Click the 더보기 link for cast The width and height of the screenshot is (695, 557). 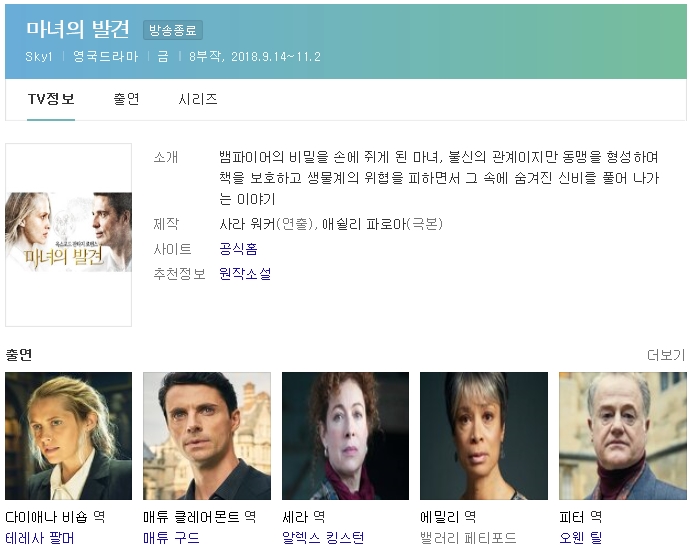[x=666, y=355]
